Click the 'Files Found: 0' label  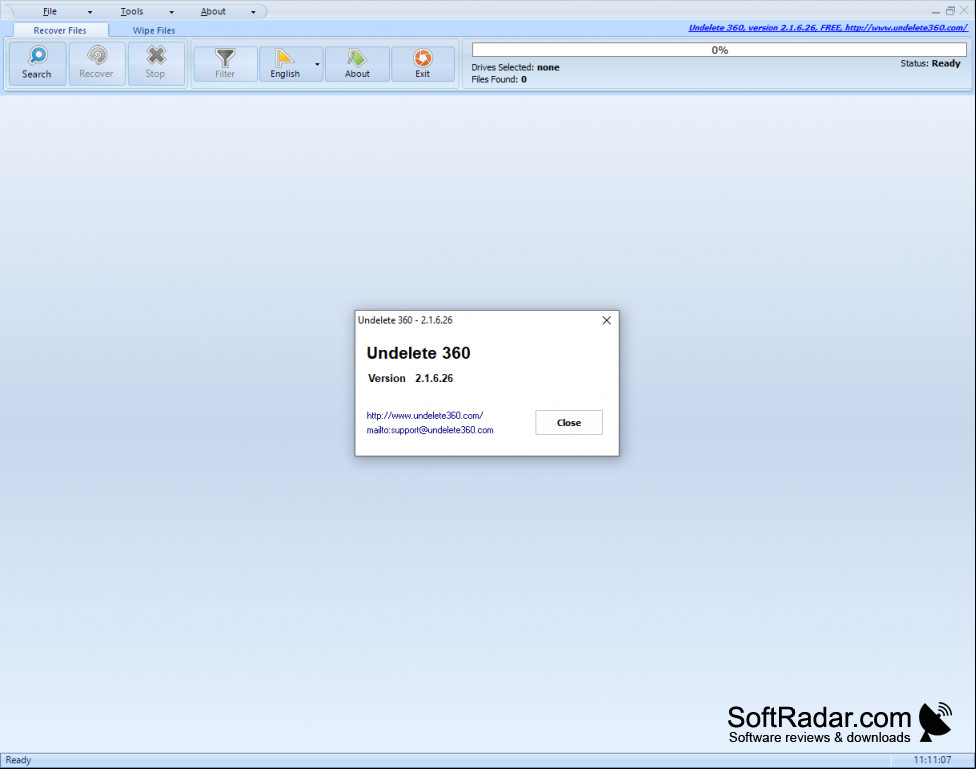499,79
